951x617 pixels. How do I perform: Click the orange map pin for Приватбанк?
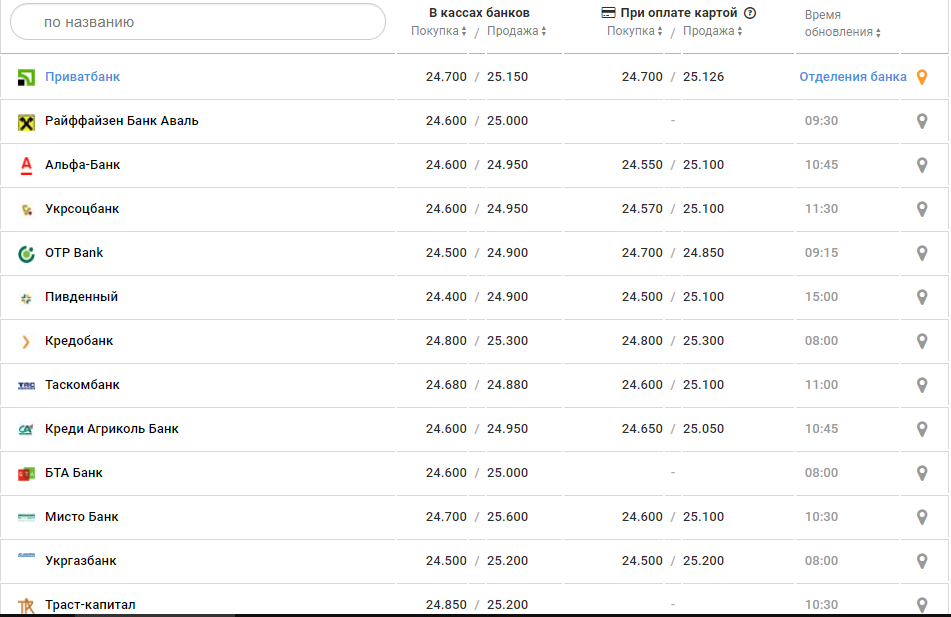922,77
